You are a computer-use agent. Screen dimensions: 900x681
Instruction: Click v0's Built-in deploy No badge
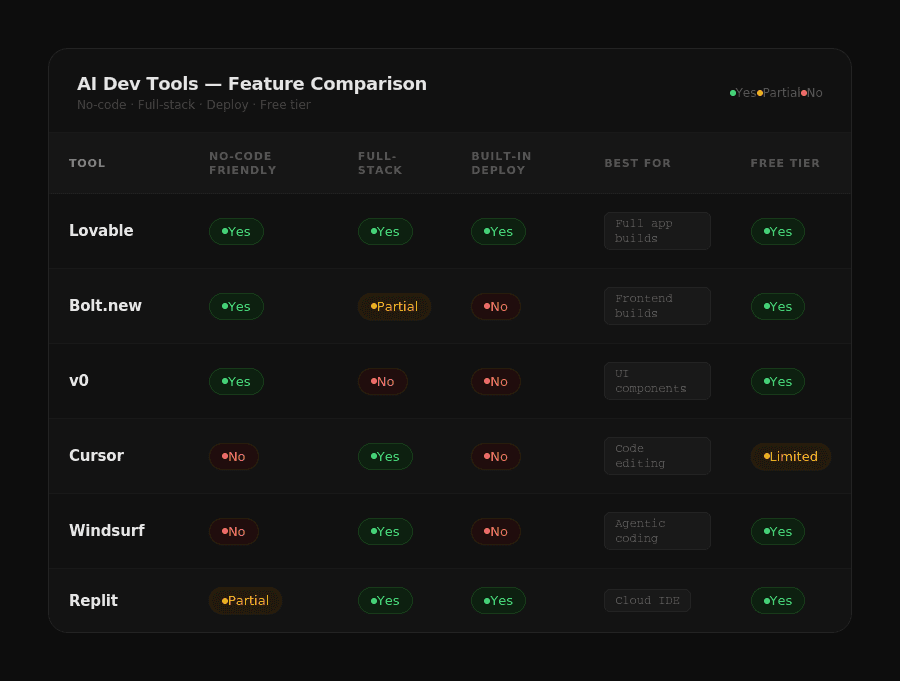tap(496, 381)
